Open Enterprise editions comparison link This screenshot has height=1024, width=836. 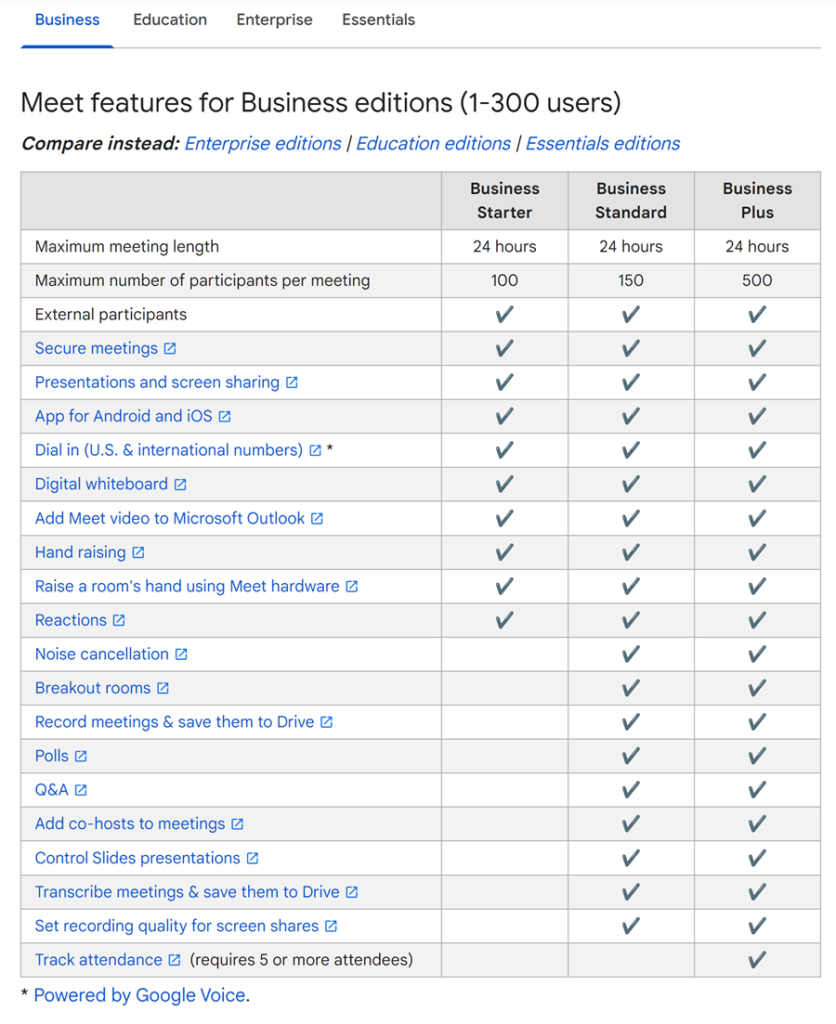[x=263, y=144]
